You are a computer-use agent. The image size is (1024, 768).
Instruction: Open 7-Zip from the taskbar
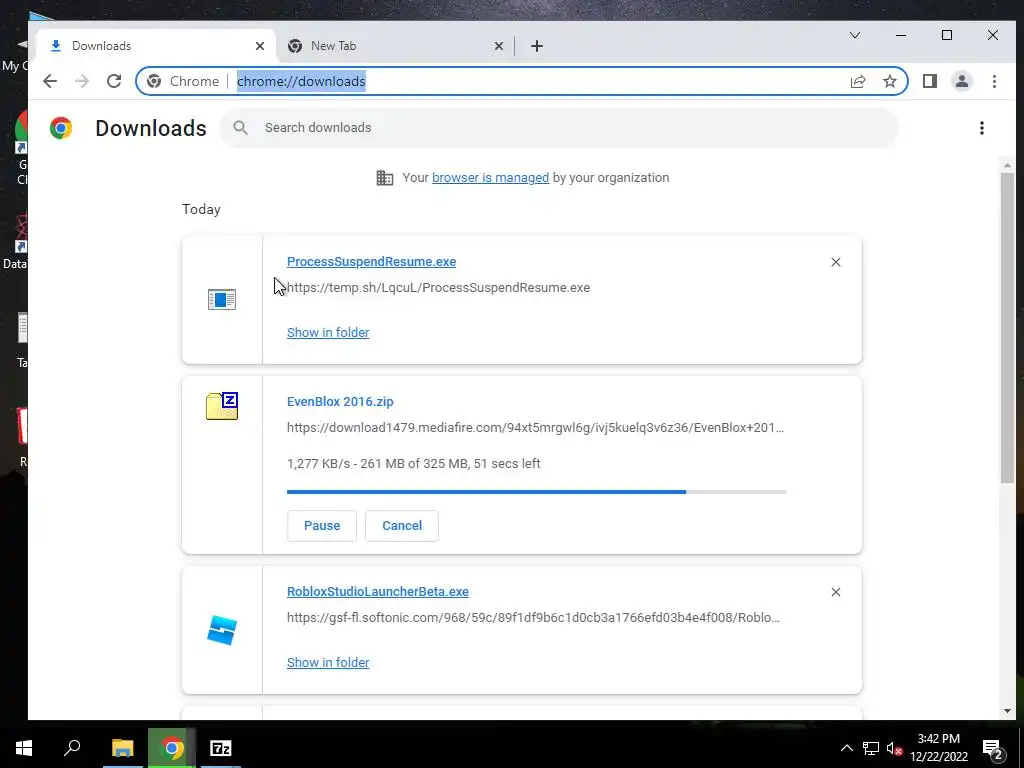click(221, 748)
